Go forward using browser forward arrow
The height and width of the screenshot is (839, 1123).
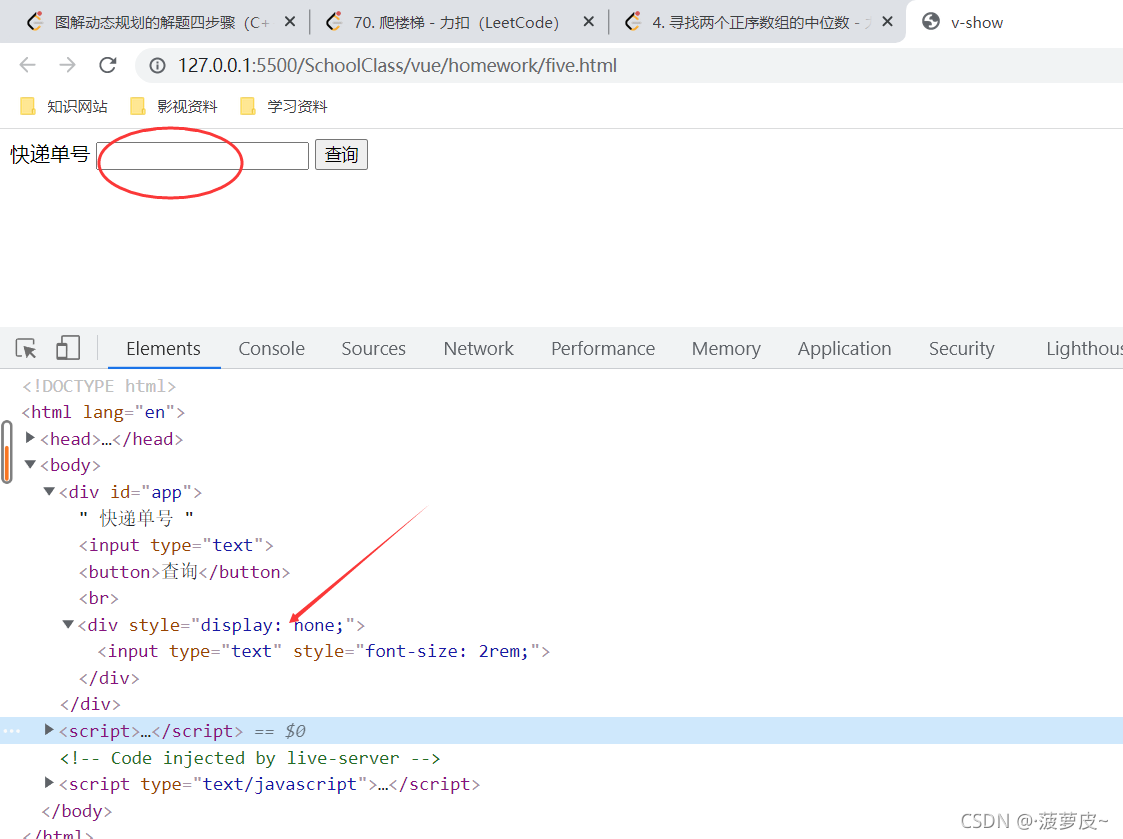click(x=67, y=65)
